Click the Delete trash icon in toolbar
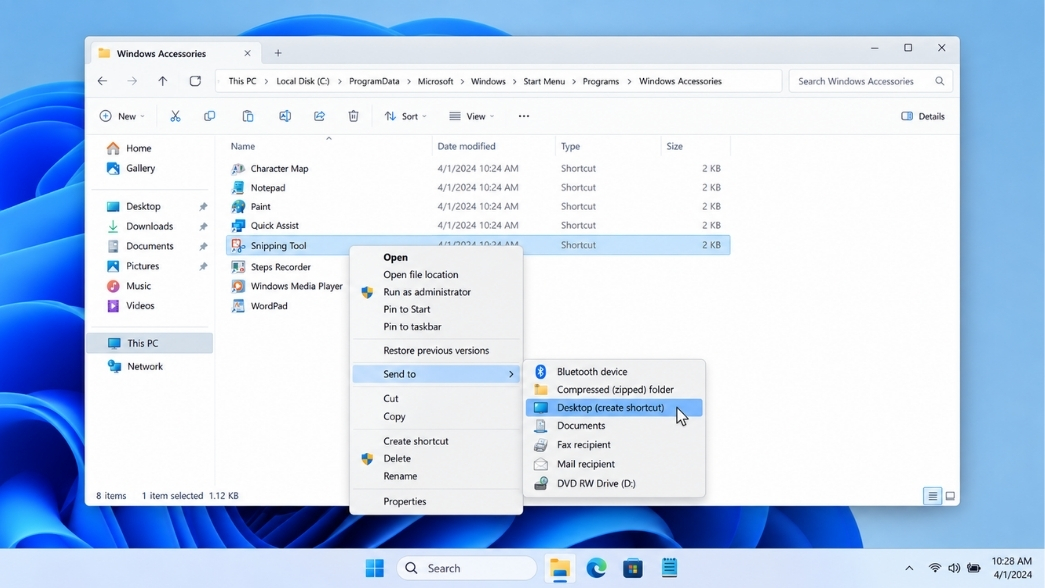This screenshot has height=588, width=1045. [353, 116]
